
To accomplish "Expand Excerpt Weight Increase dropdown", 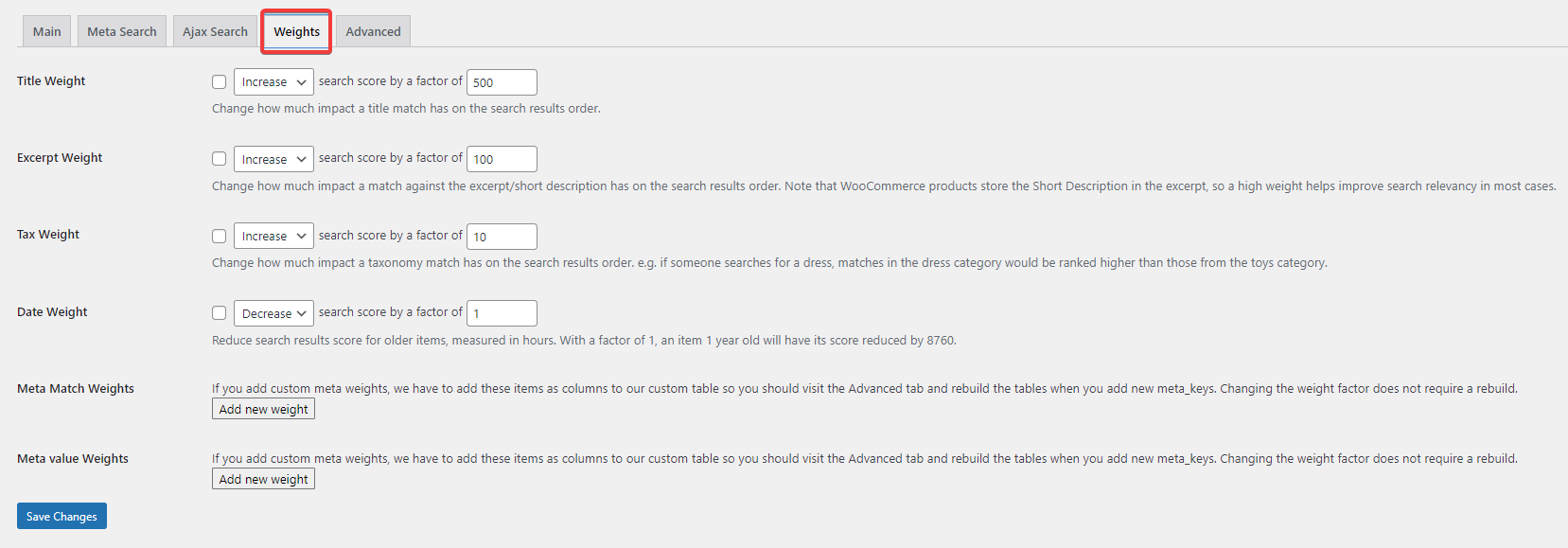I will pos(273,159).
